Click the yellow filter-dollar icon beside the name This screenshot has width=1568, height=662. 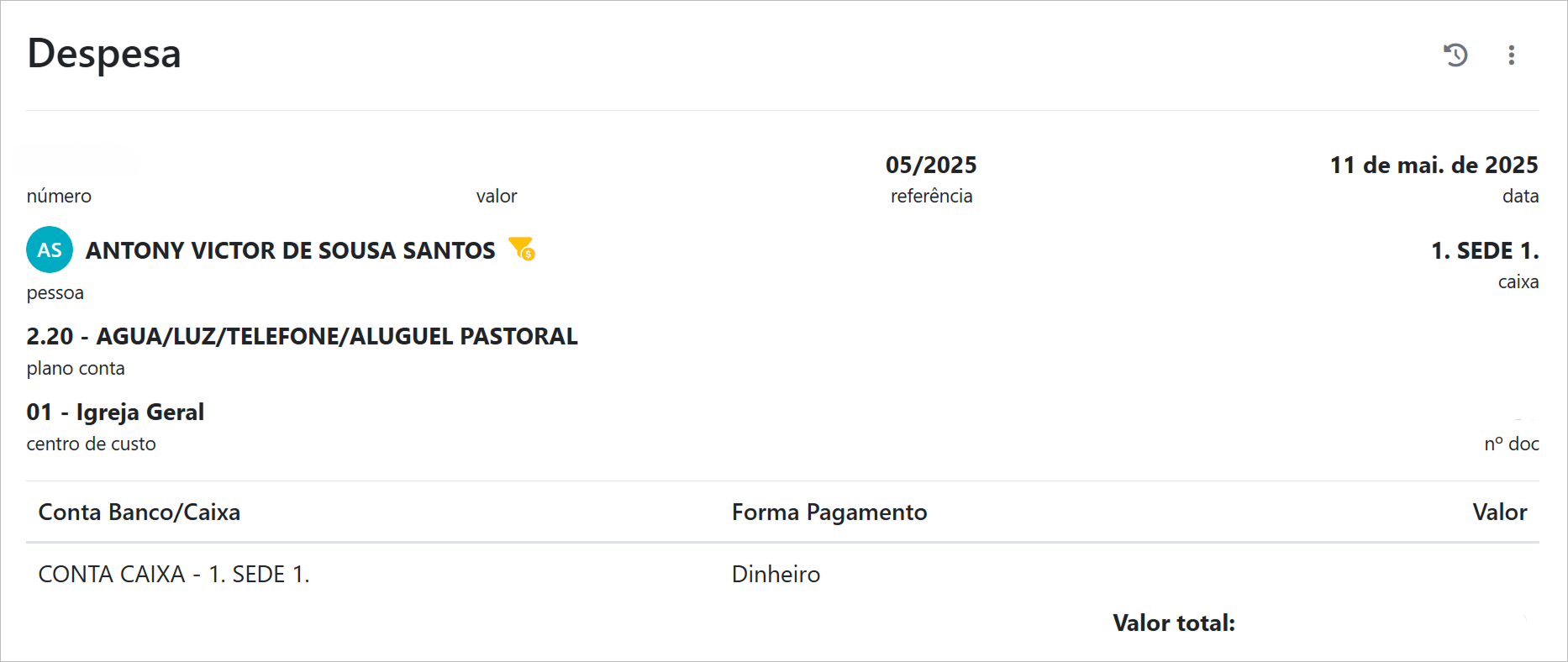[x=522, y=249]
